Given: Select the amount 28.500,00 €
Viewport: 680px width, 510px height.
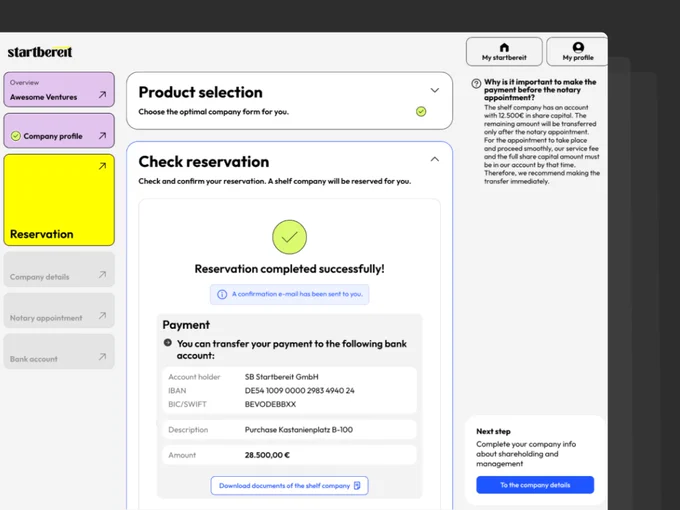Looking at the screenshot, I should [267, 455].
